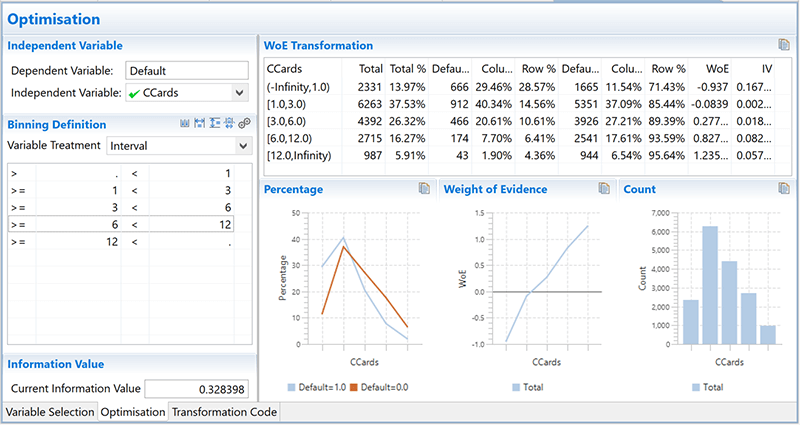800x425 pixels.
Task: Click the chain link icon in Binning Definition
Action: click(244, 124)
